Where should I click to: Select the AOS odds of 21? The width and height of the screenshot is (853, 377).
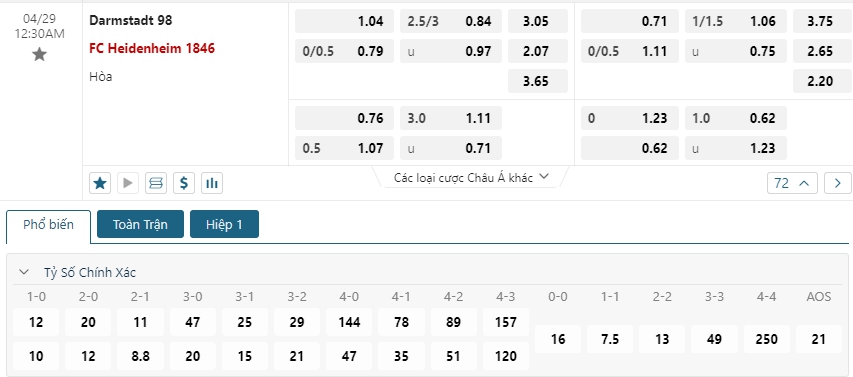click(819, 339)
